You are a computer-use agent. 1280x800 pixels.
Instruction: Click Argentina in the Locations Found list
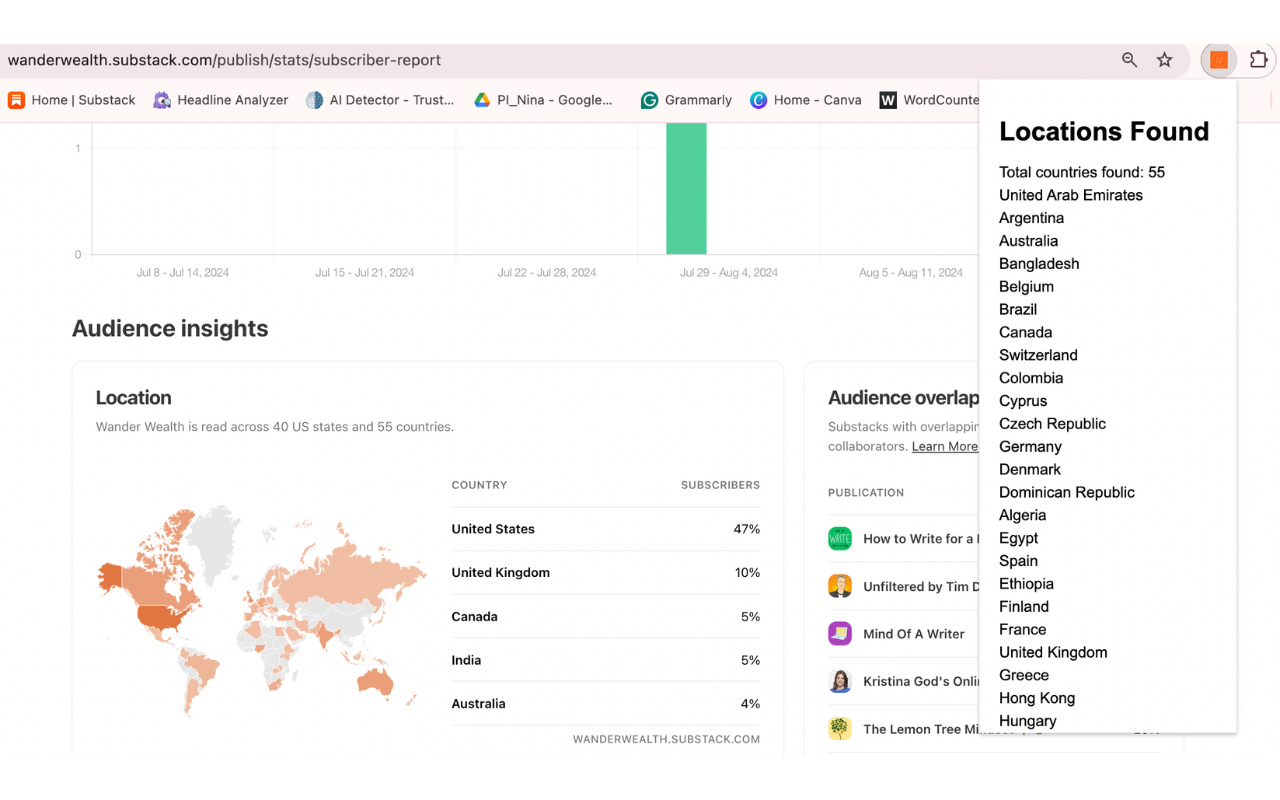1031,218
